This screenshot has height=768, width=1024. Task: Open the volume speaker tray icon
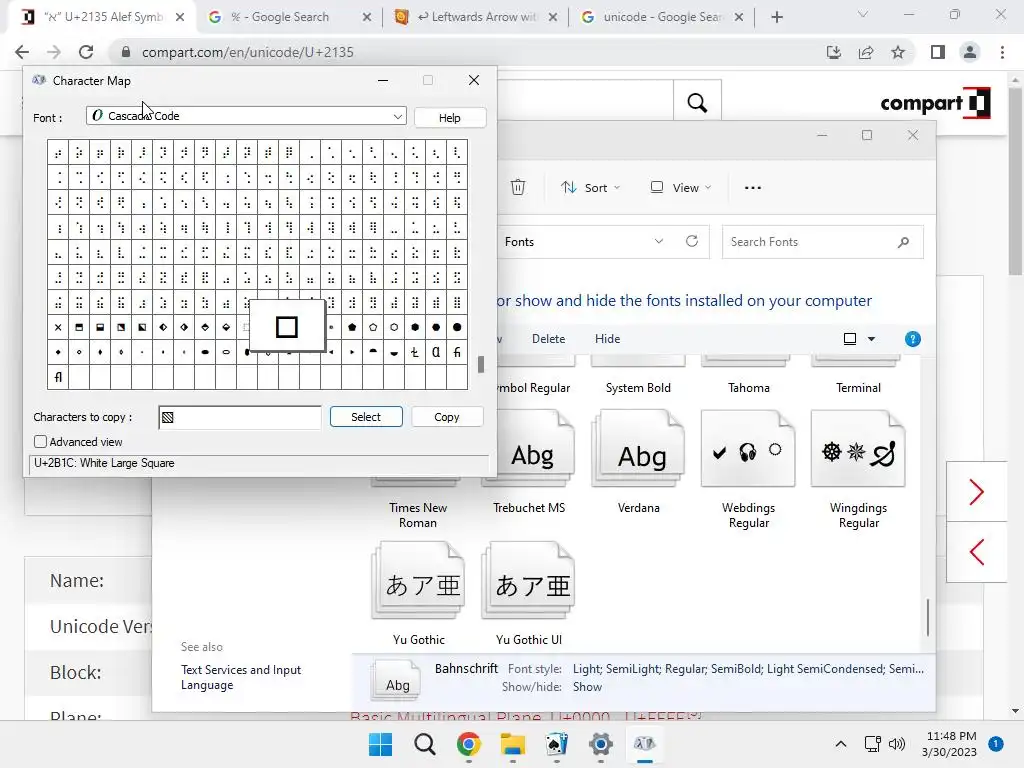tap(897, 744)
